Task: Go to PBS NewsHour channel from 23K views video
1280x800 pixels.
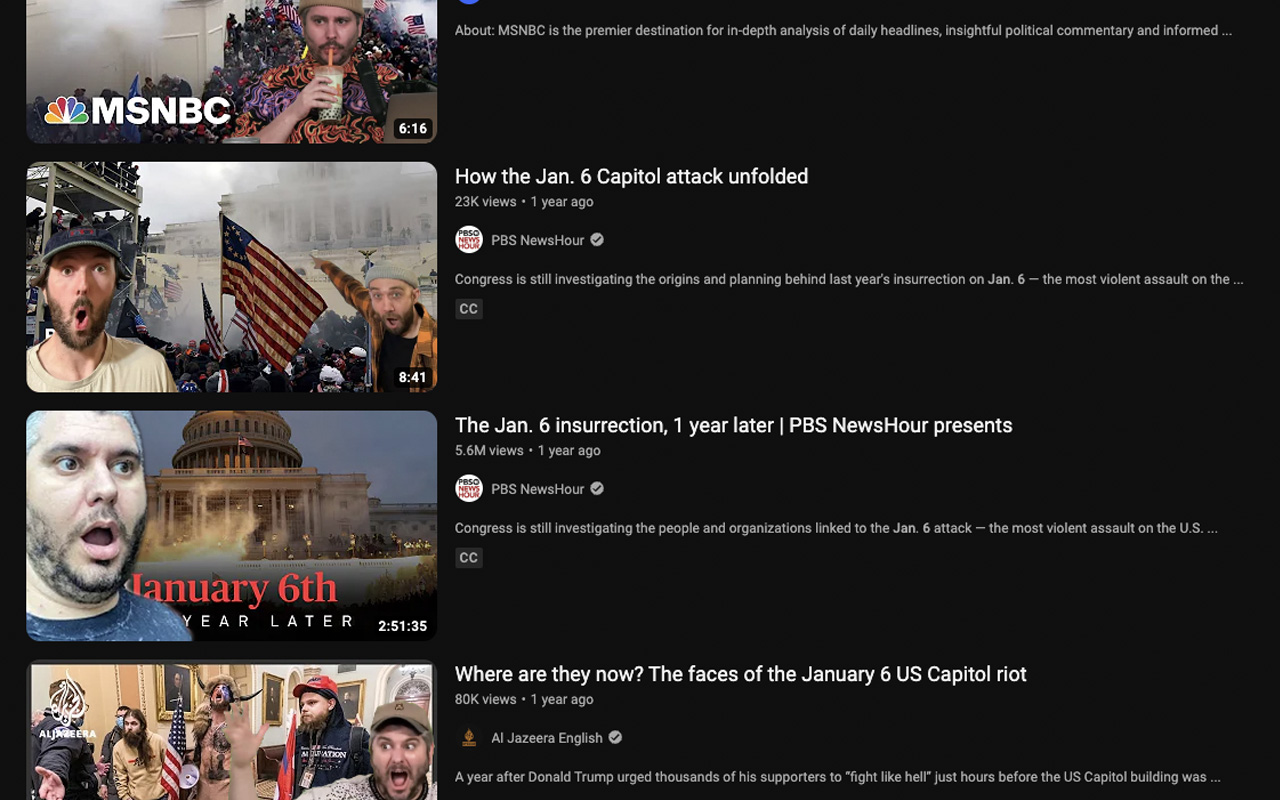Action: click(538, 240)
